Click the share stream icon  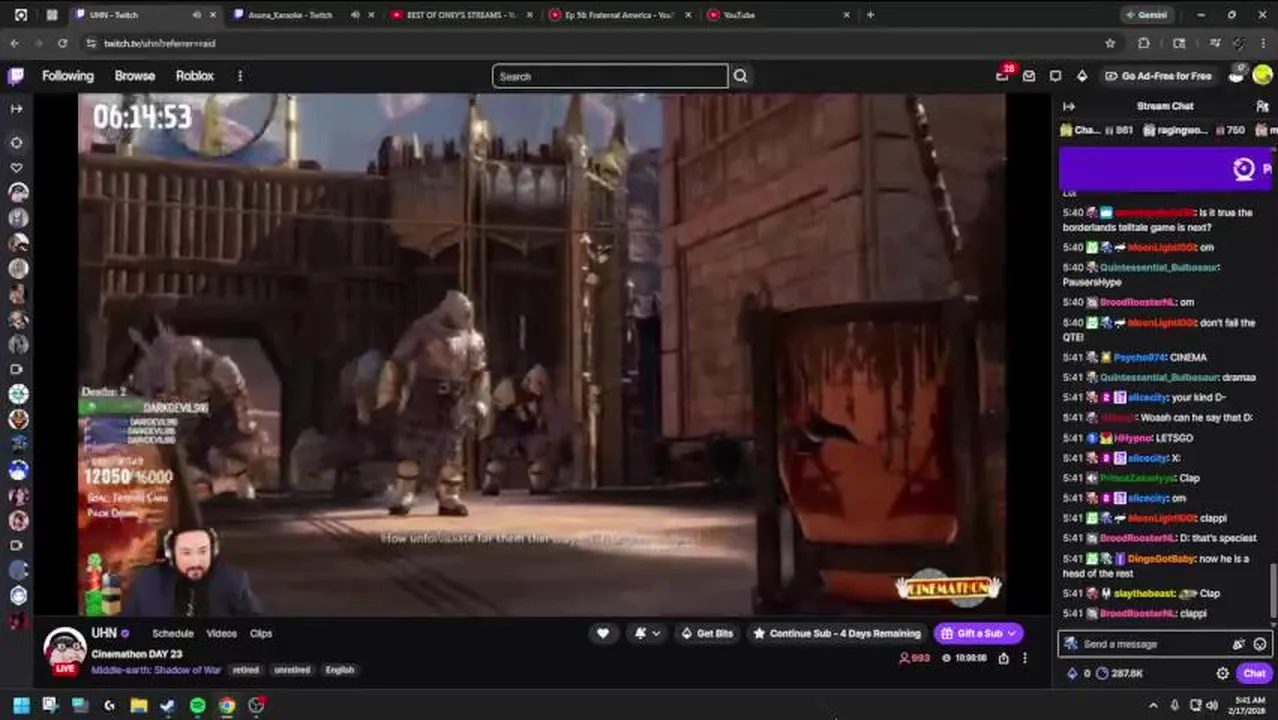(x=1003, y=658)
